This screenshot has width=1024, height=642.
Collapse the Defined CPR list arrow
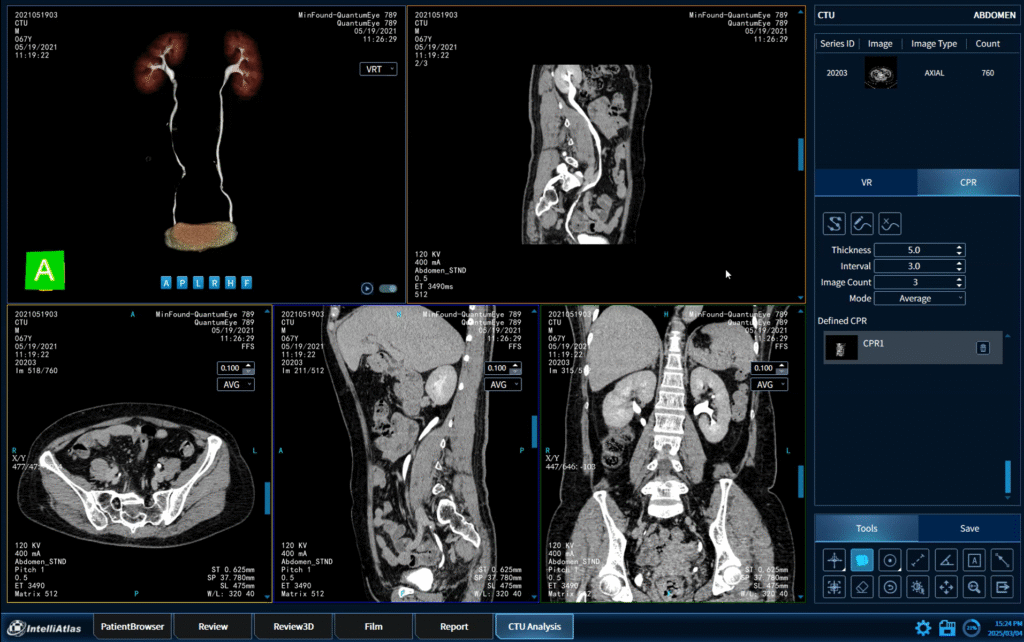[x=1008, y=336]
